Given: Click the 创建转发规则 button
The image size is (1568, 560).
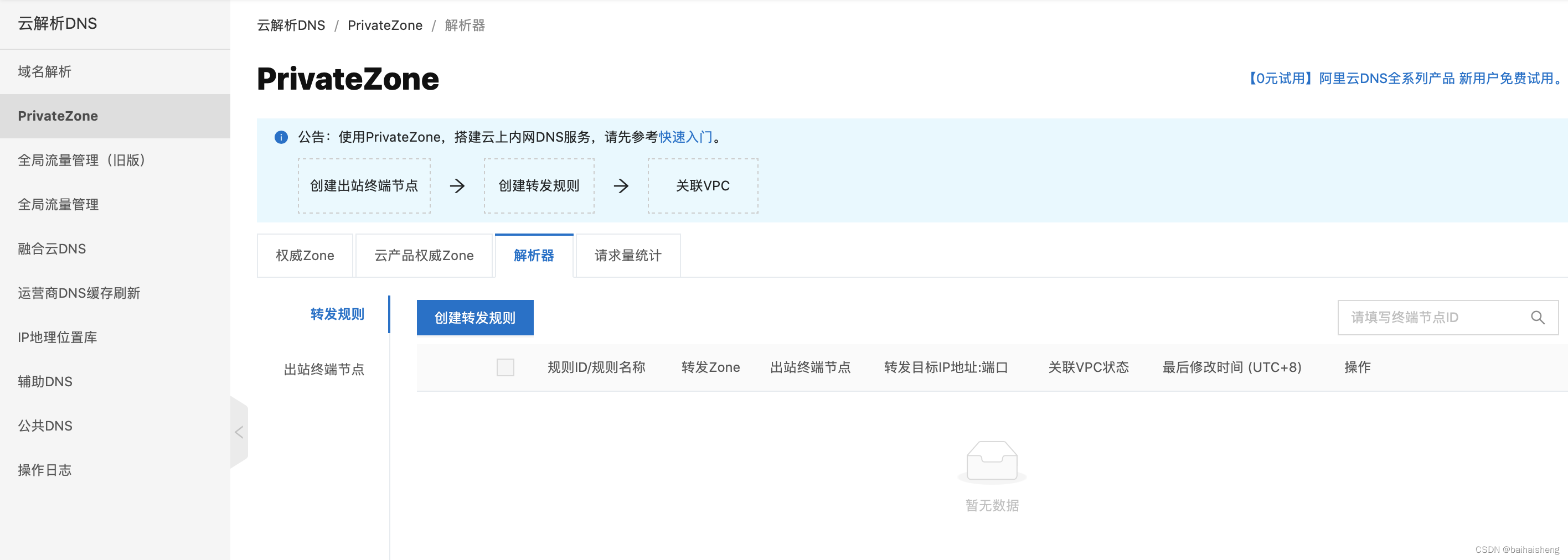Looking at the screenshot, I should 475,317.
